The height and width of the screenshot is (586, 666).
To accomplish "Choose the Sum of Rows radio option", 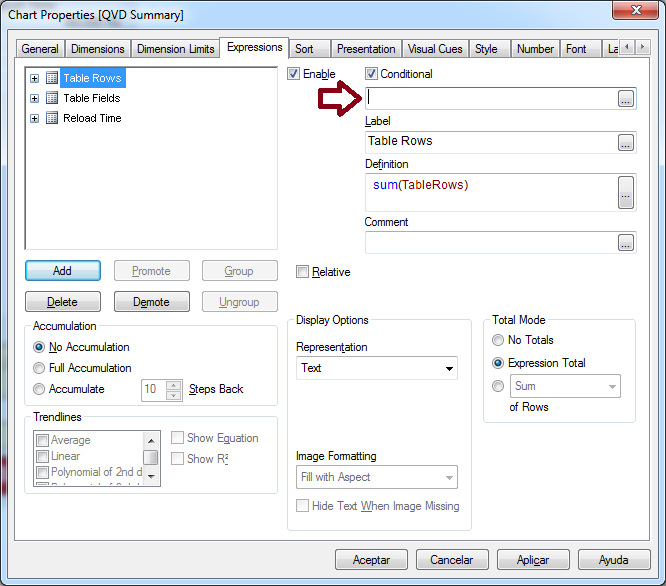I will pyautogui.click(x=498, y=386).
